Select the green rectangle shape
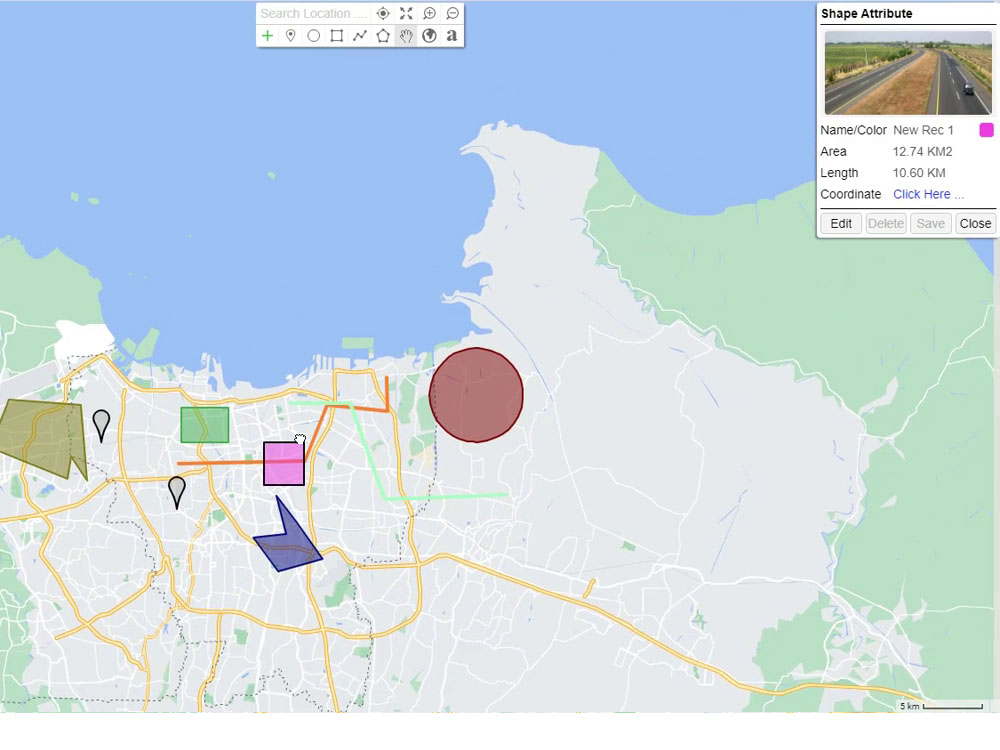Image resolution: width=1000 pixels, height=750 pixels. (205, 425)
